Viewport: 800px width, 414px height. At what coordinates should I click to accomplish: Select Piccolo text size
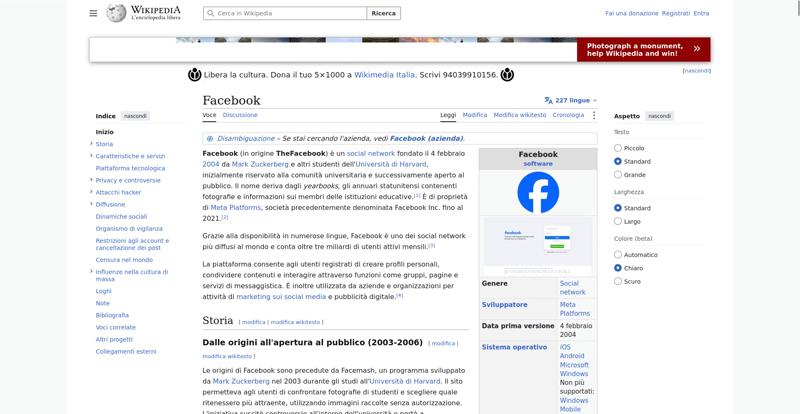point(618,148)
